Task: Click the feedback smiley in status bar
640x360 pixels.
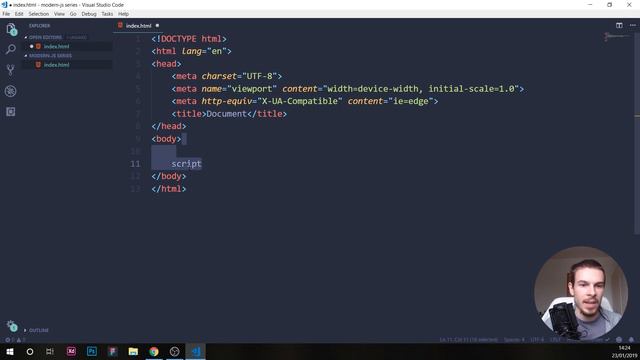Action: click(619, 340)
